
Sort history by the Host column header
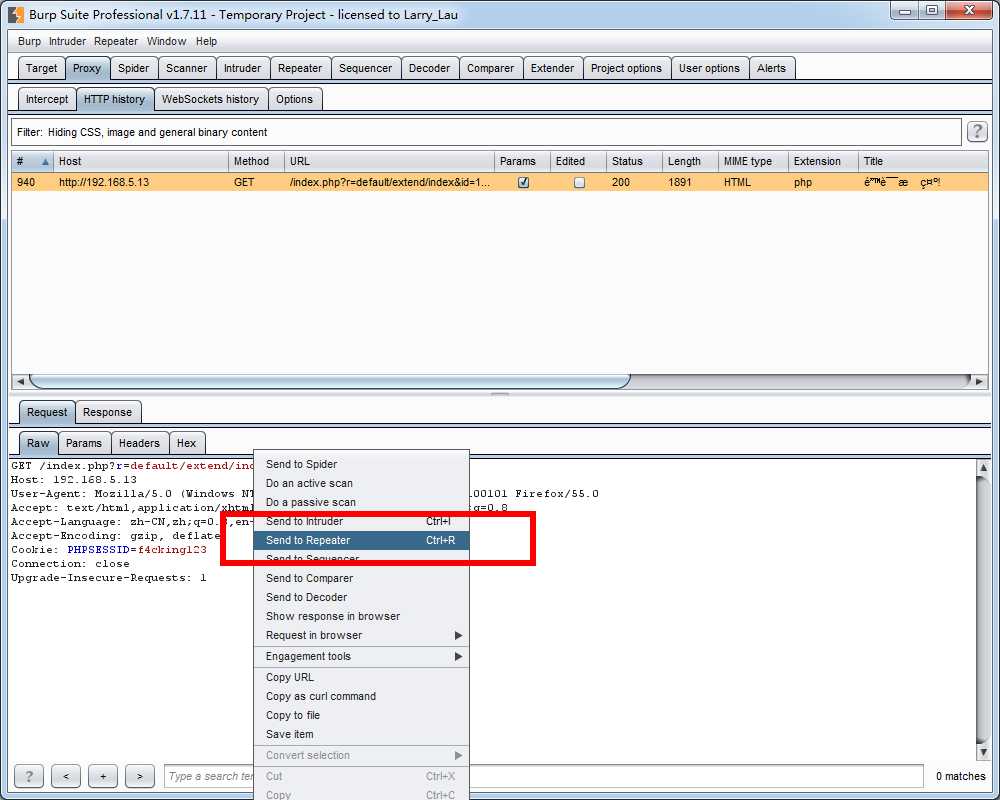click(x=141, y=161)
